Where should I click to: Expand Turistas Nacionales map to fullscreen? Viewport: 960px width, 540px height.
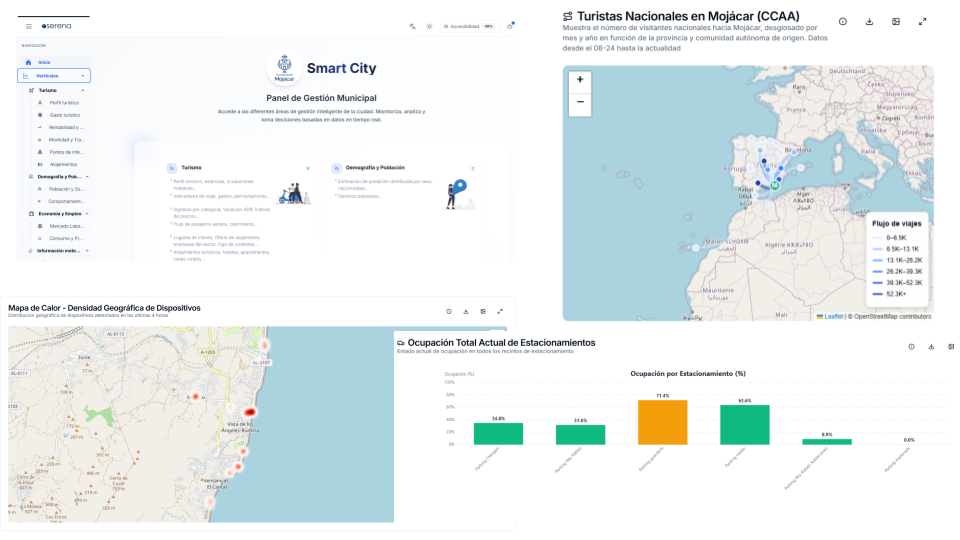click(x=922, y=21)
